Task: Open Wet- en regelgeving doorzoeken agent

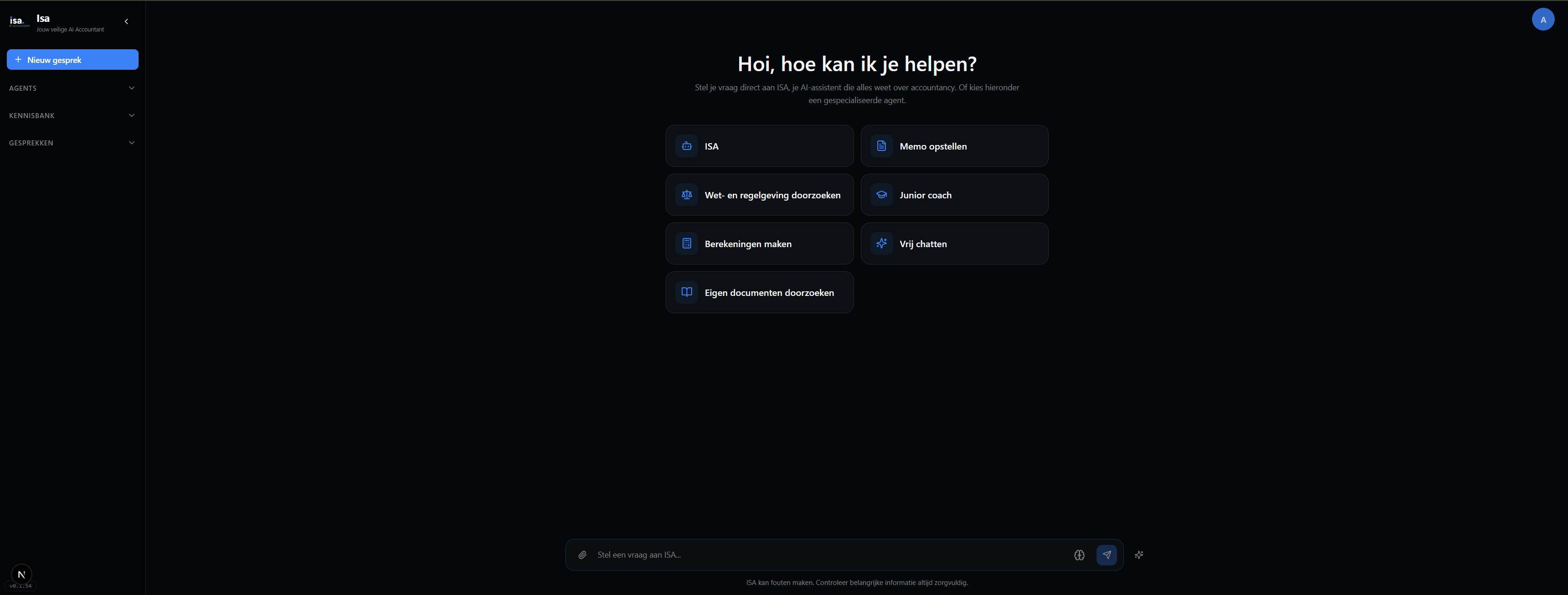Action: click(759, 195)
